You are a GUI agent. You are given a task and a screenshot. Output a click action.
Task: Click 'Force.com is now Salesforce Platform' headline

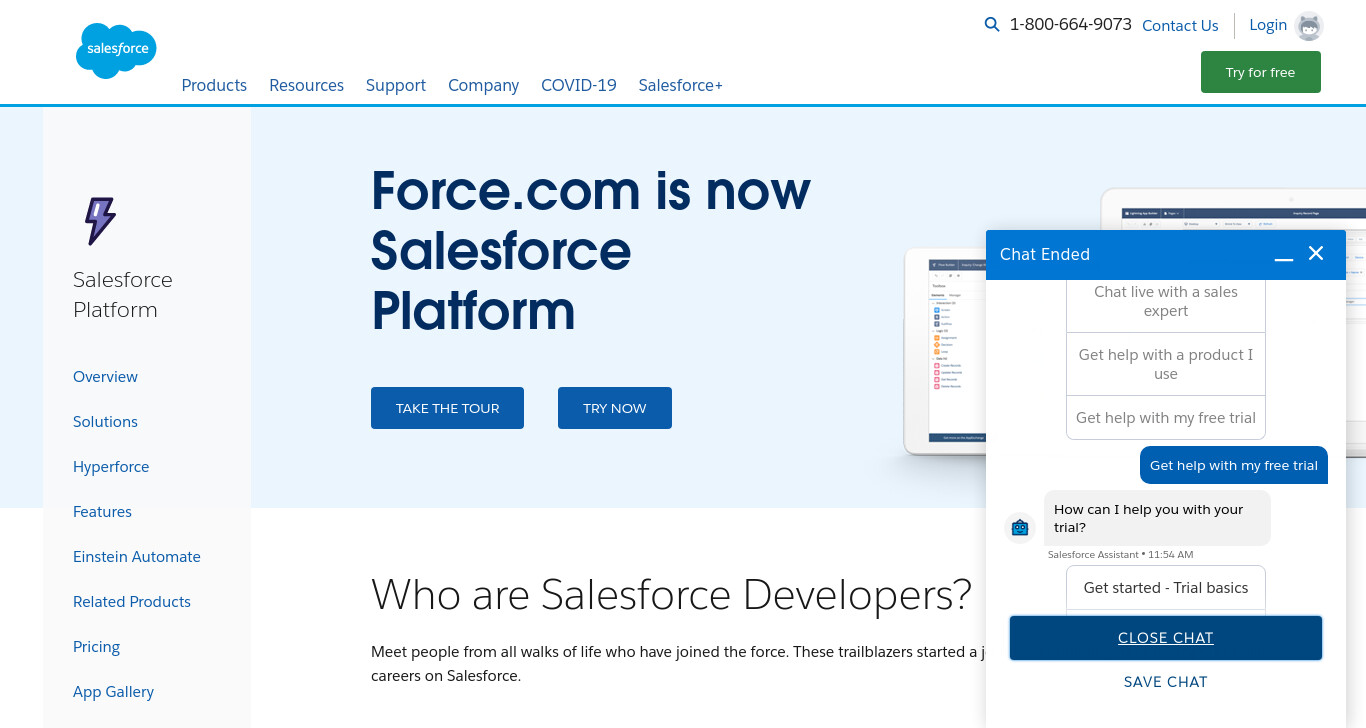(591, 250)
